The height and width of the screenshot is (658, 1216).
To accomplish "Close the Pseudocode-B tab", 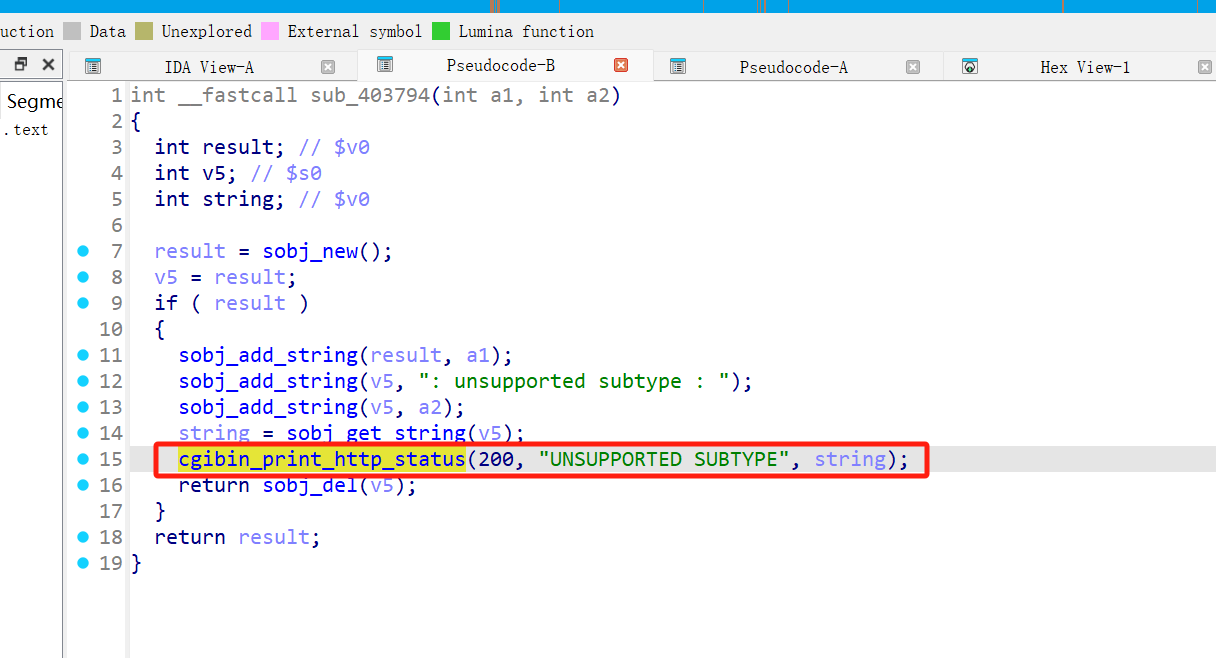I will coord(621,65).
